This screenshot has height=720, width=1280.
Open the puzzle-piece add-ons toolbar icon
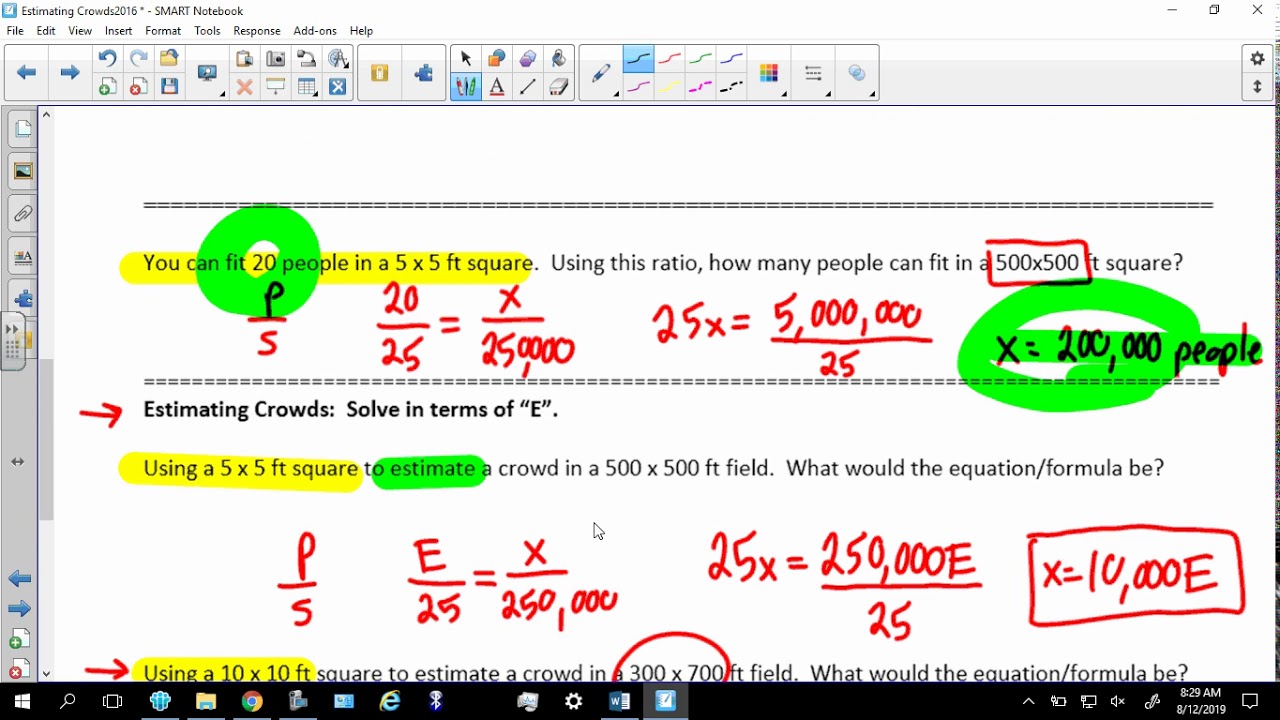(x=424, y=73)
